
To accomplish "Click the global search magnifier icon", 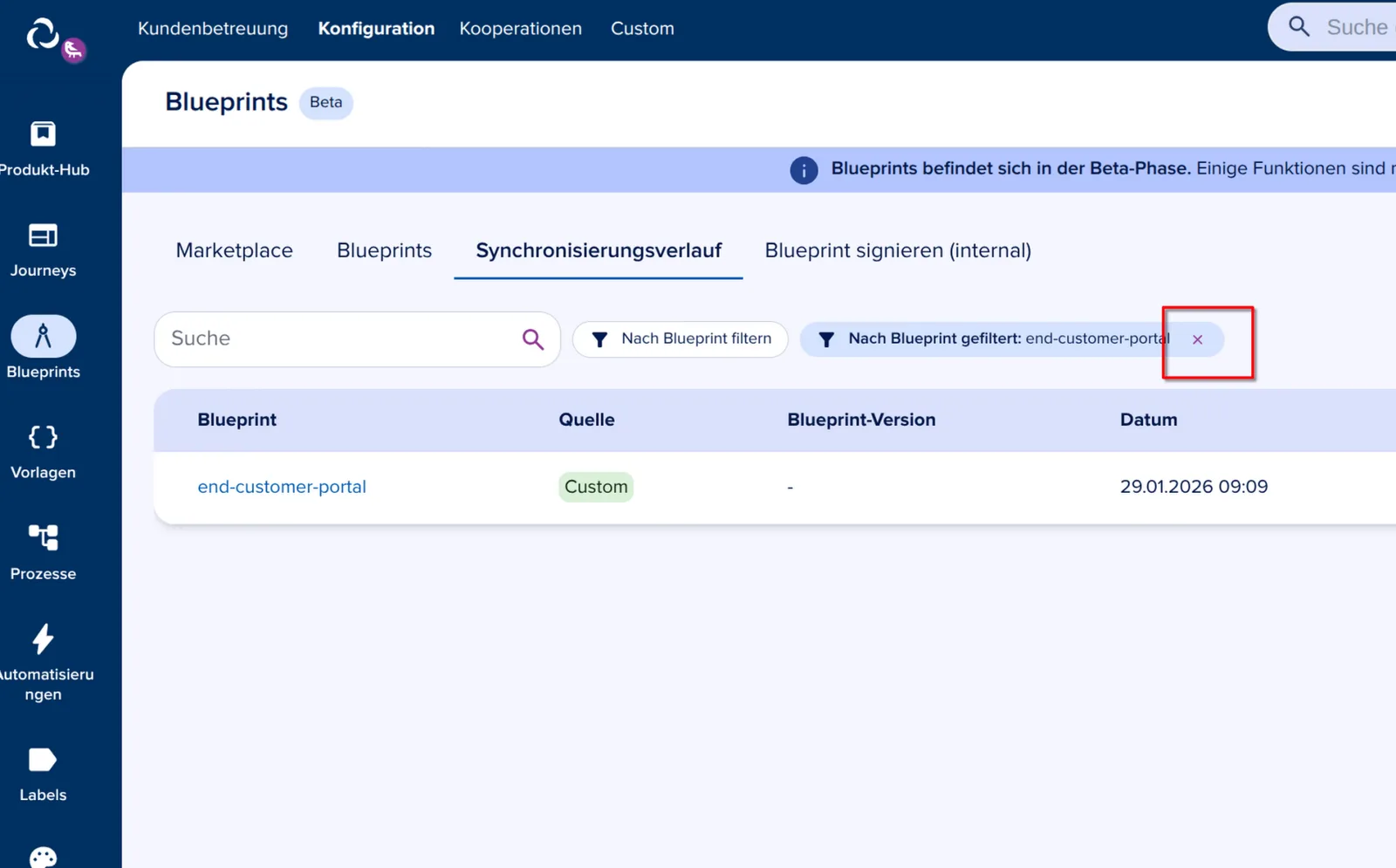I will coord(1299,27).
